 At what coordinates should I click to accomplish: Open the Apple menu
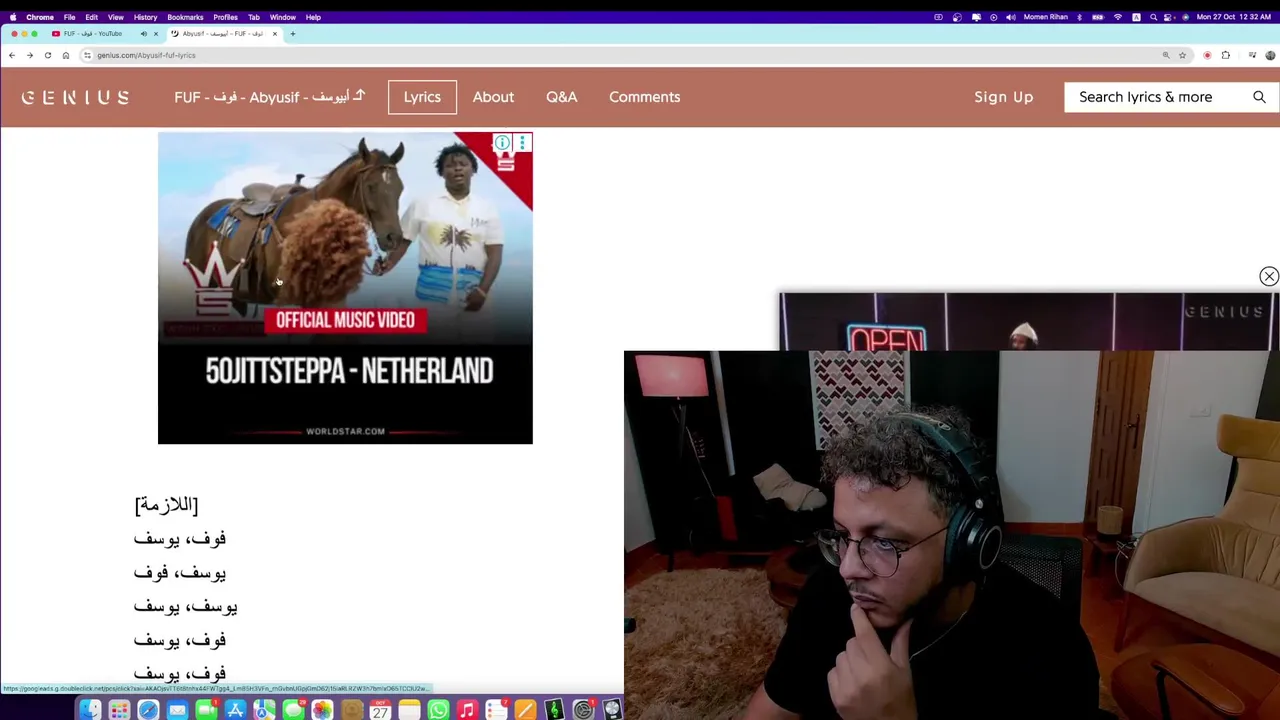[x=13, y=17]
